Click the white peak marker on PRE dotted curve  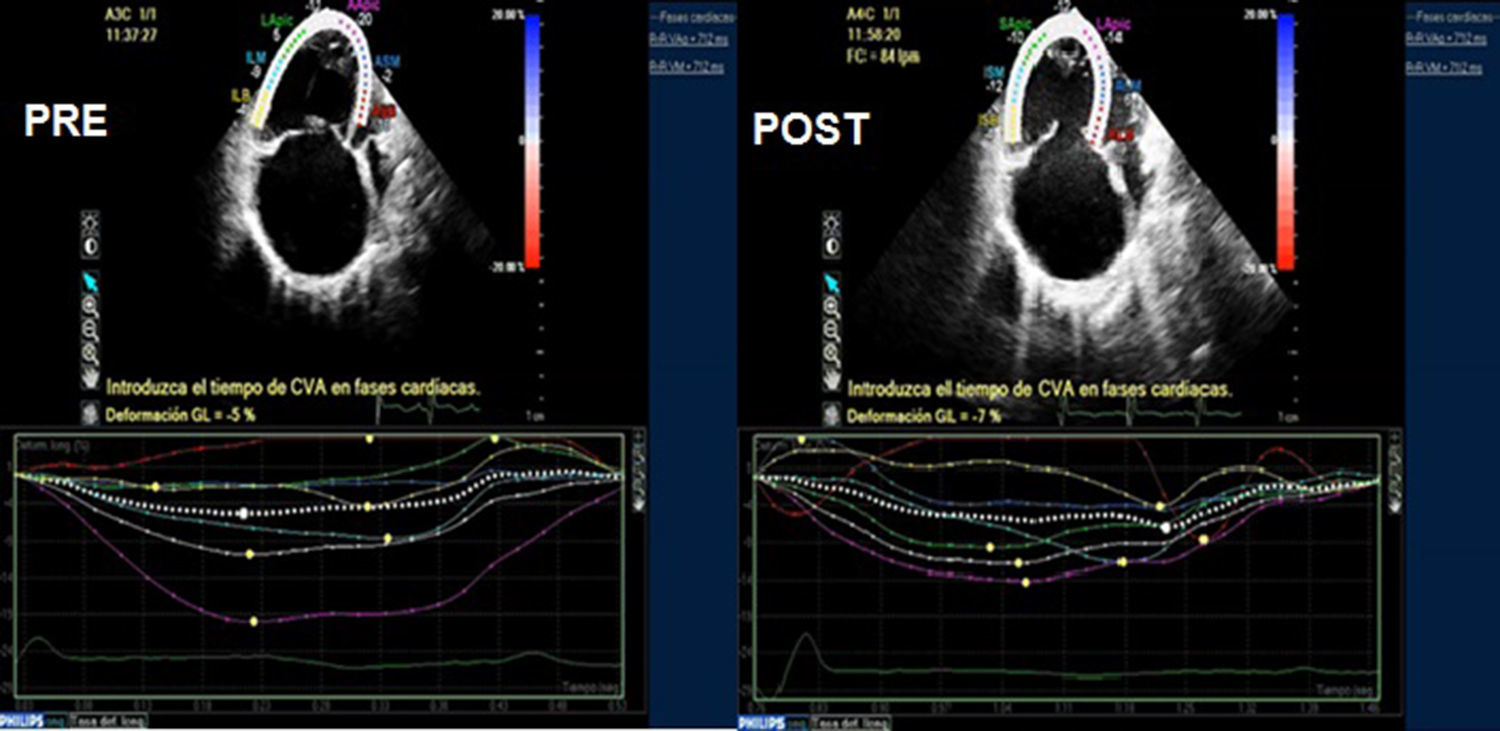pyautogui.click(x=241, y=513)
